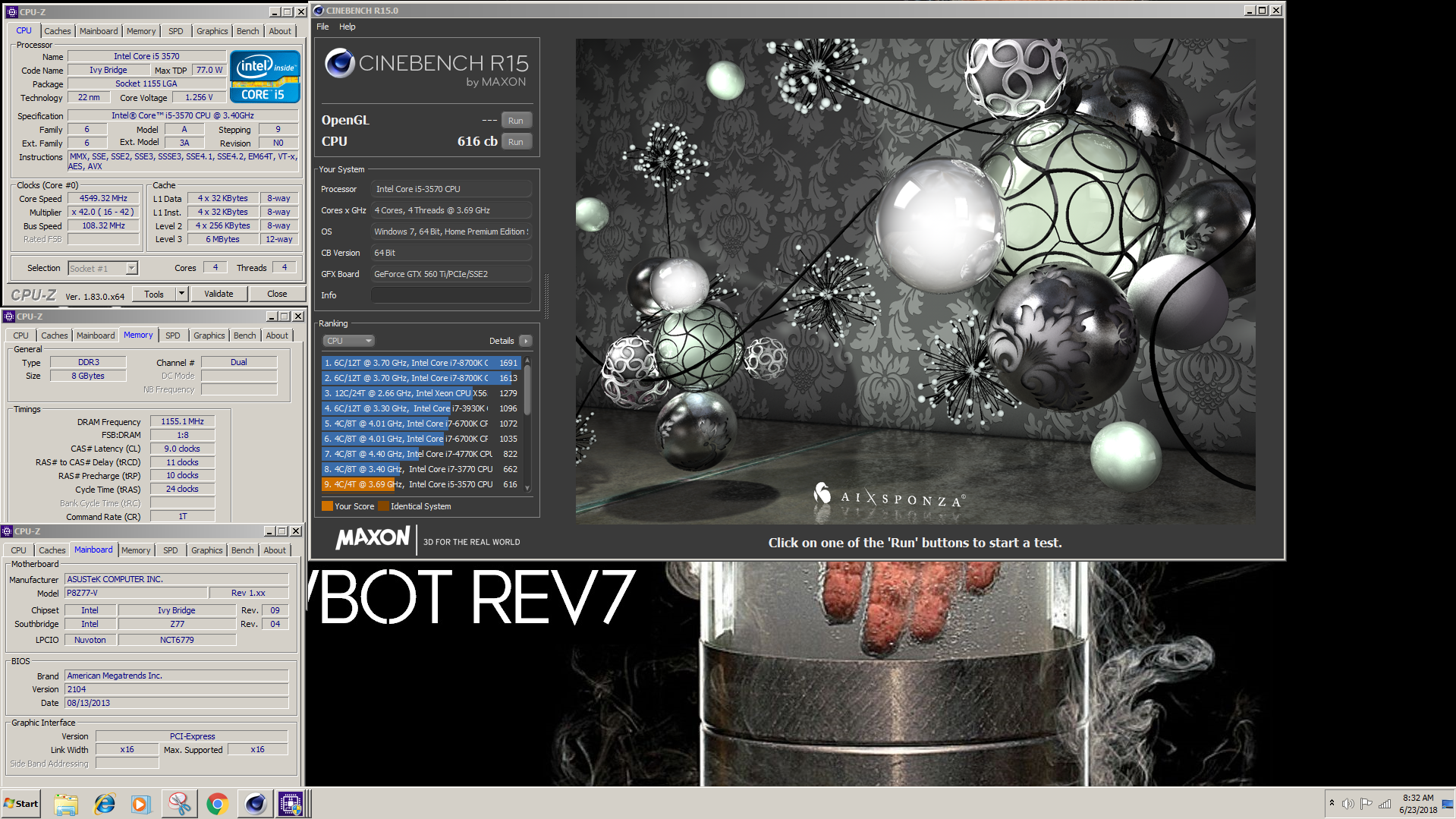Open the Windows Start menu
Screen dimensions: 1456x819
click(x=21, y=804)
